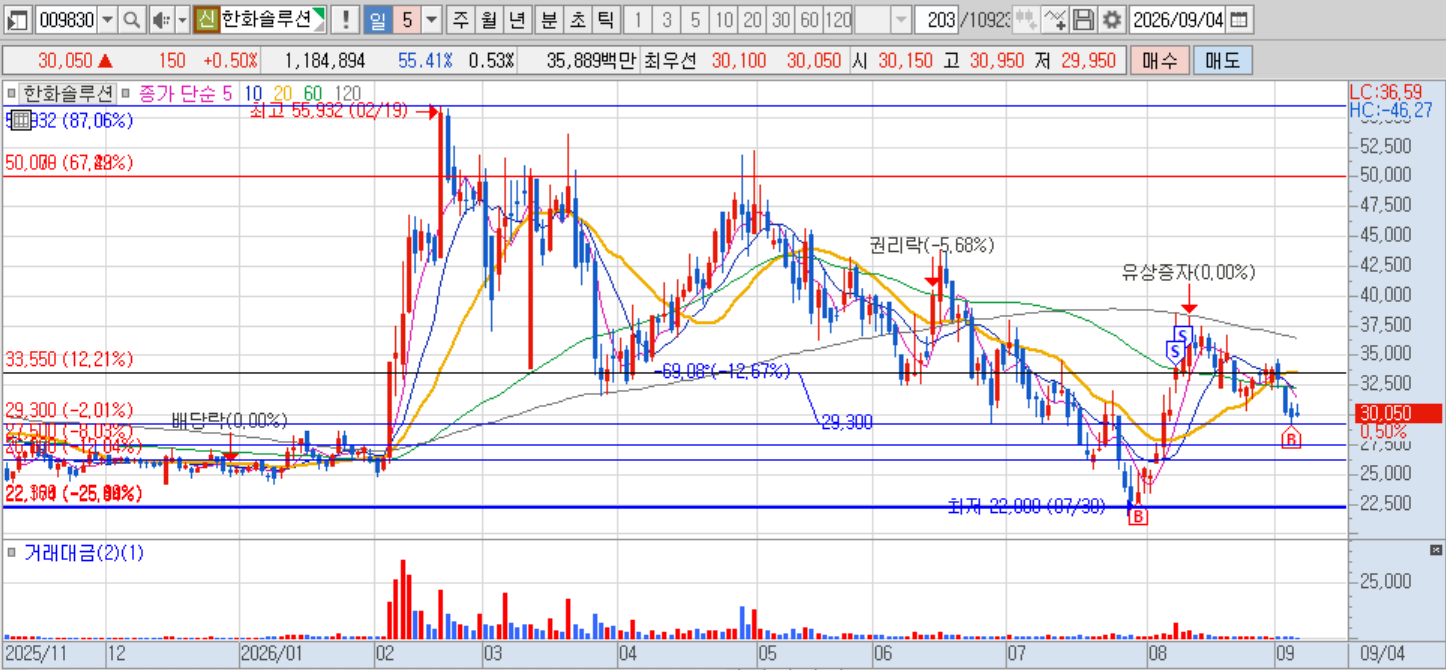Click the window layout icon beside stock code
The image size is (1446, 670).
click(17, 19)
